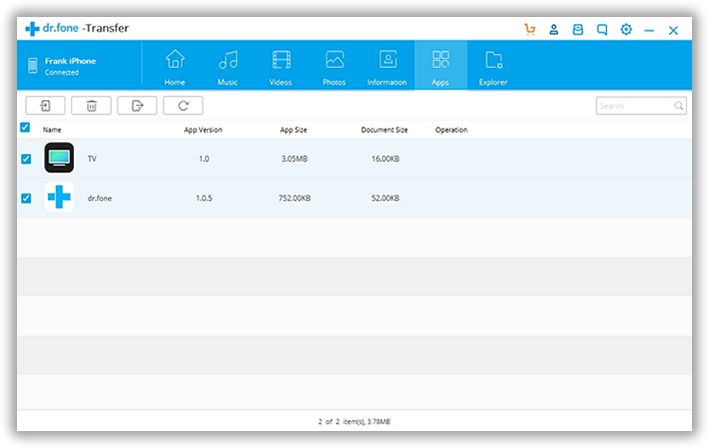Click version '1.0.5' of dr.fone app
The width and height of the screenshot is (709, 448).
click(x=204, y=198)
